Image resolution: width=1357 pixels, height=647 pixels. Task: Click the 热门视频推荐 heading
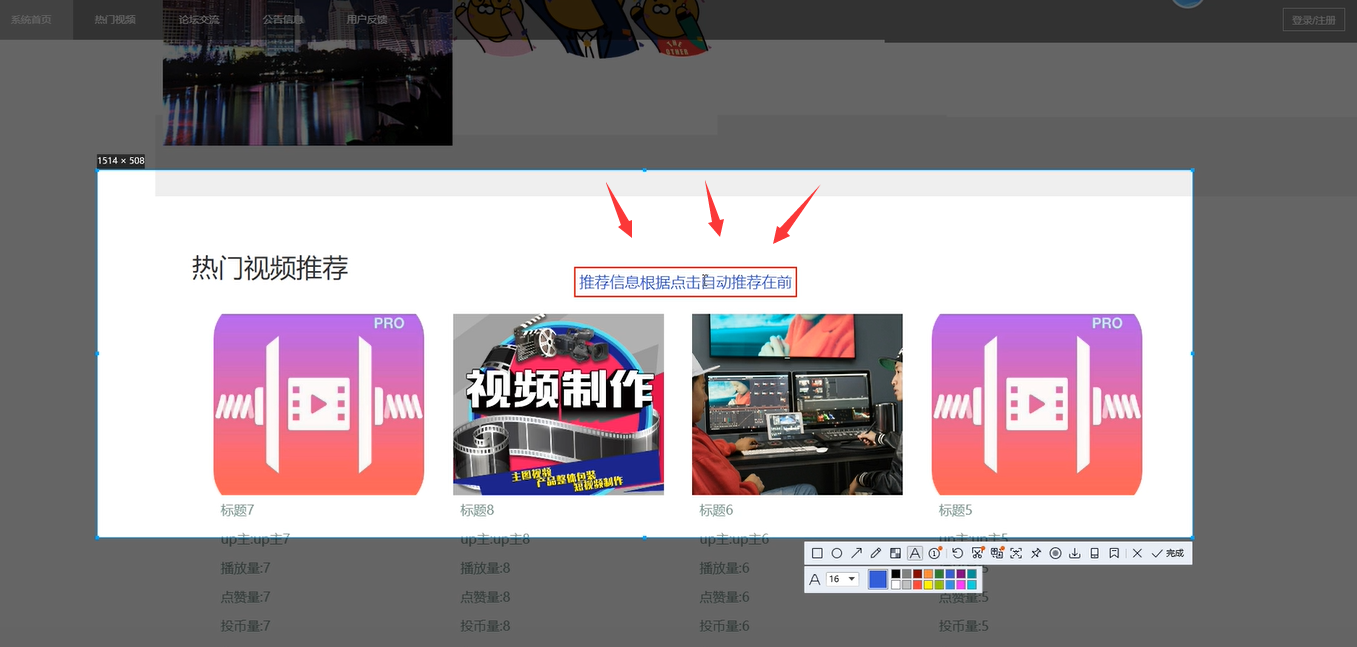(x=270, y=268)
